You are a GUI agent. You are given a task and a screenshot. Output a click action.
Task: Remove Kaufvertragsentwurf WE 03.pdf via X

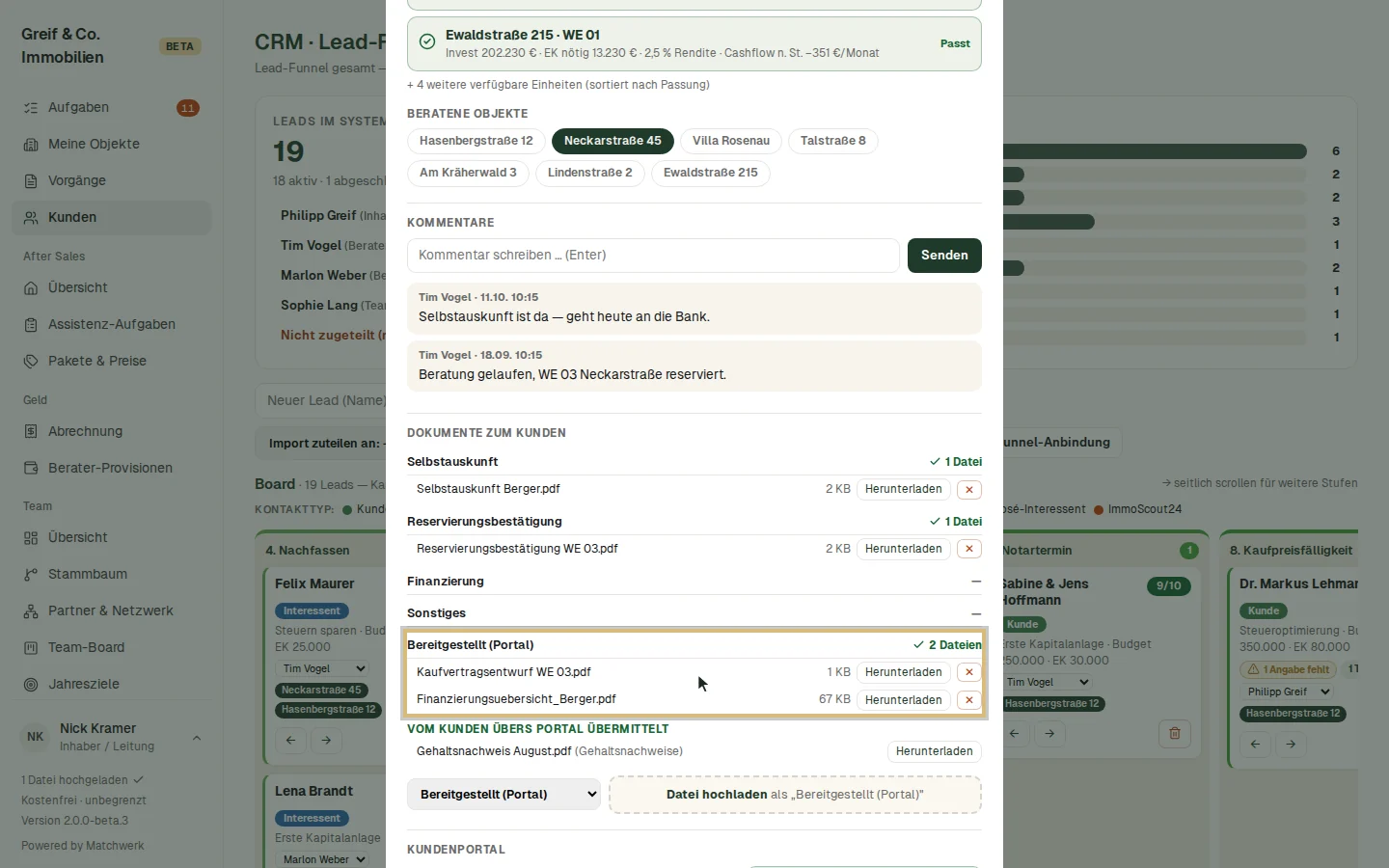968,673
